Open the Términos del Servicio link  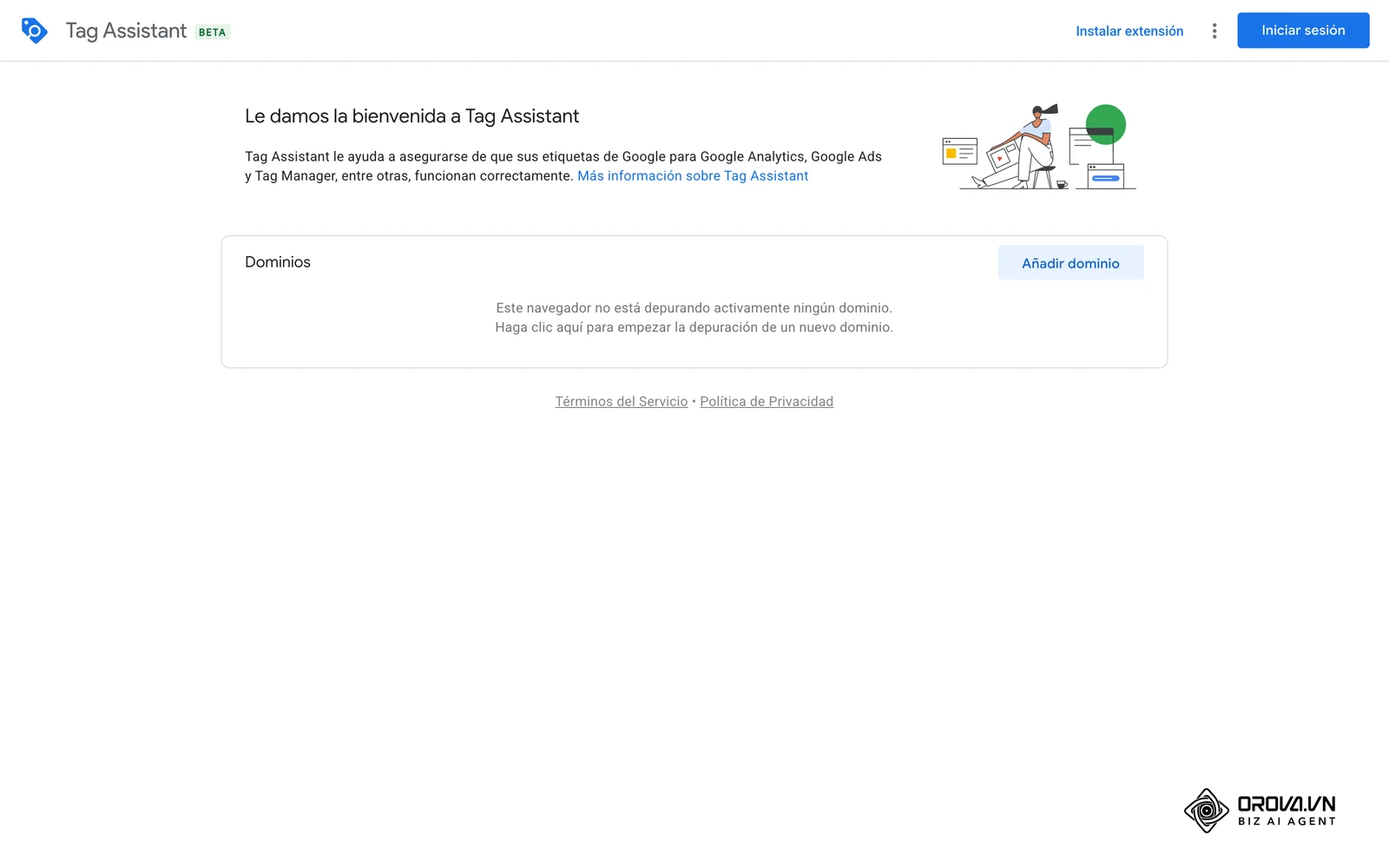pyautogui.click(x=622, y=402)
